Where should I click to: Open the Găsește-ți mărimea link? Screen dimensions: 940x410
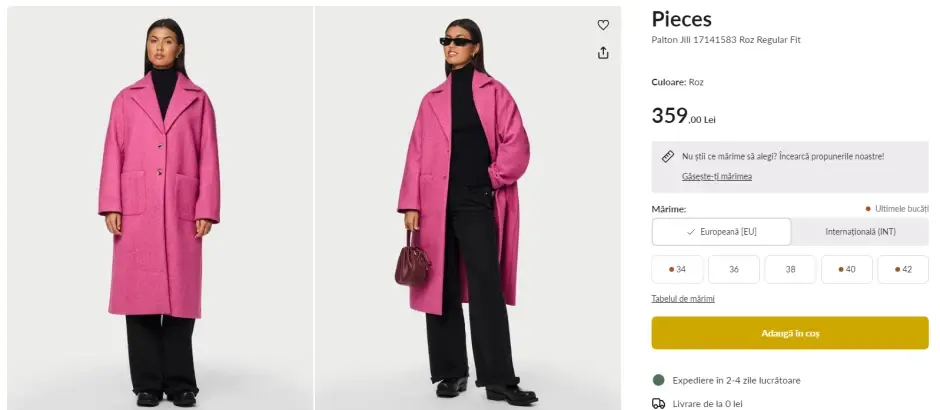(x=717, y=177)
